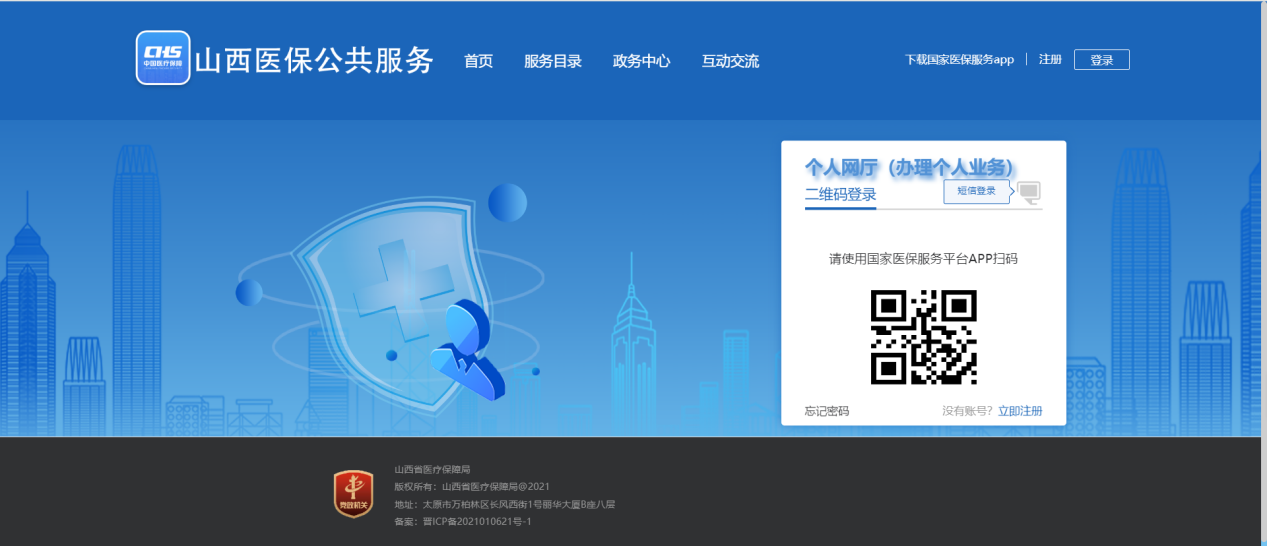This screenshot has height=546, width=1267.
Task: Click the 山西医保公共服务 site title
Action: point(314,60)
